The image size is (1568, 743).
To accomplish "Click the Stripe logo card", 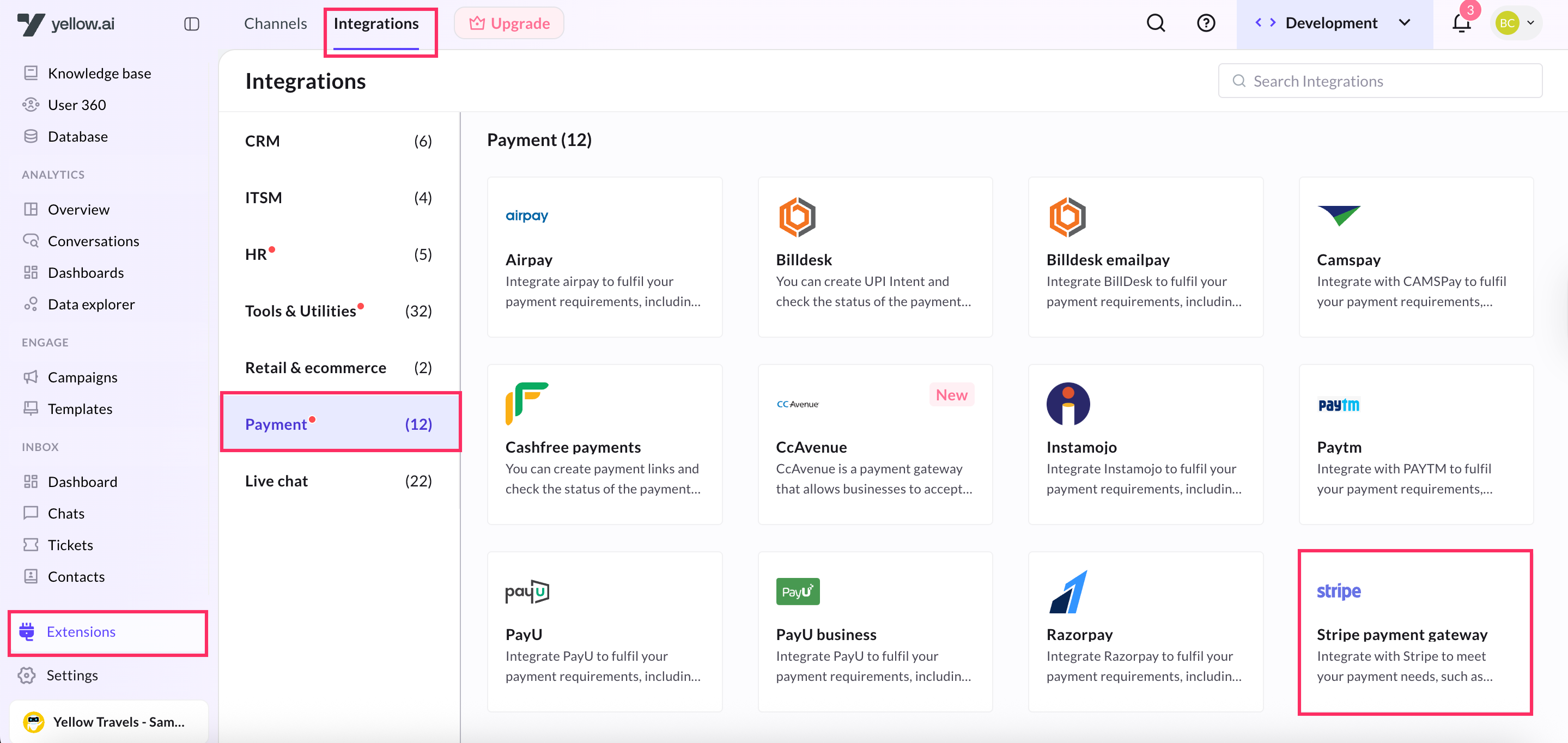I will tap(1339, 592).
